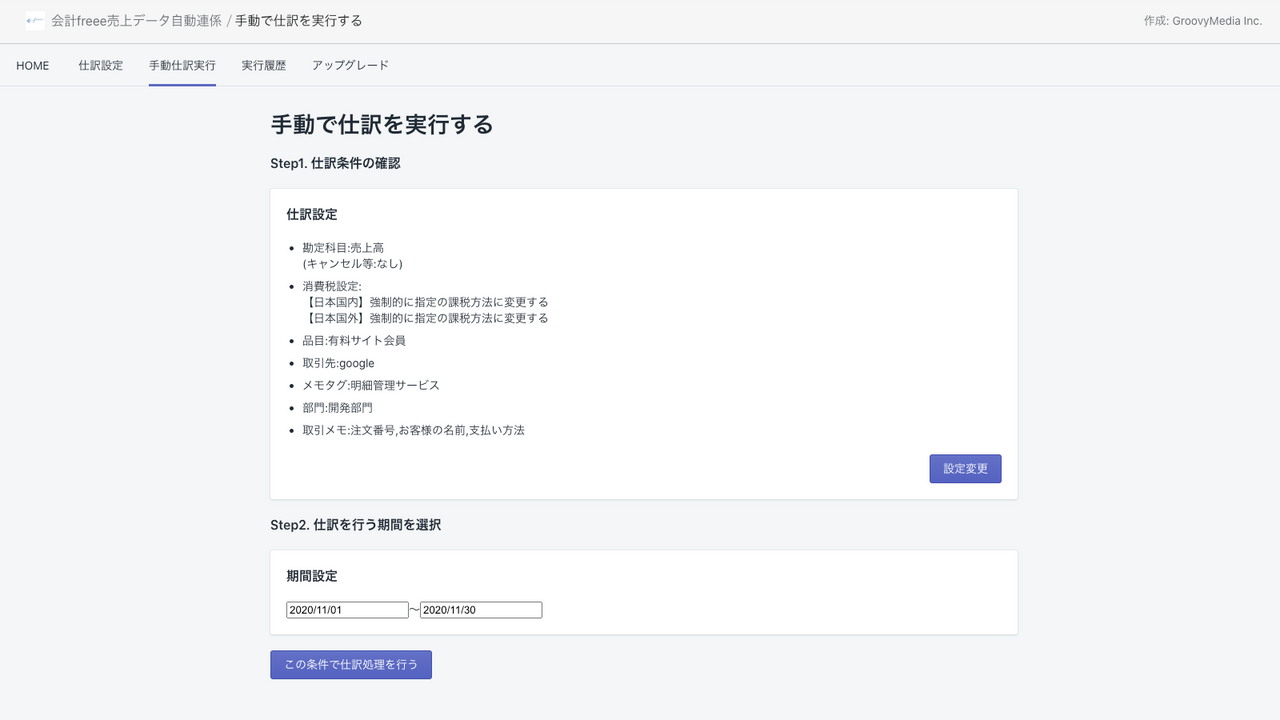Click the end date field showing 2020/11/30

pyautogui.click(x=481, y=609)
